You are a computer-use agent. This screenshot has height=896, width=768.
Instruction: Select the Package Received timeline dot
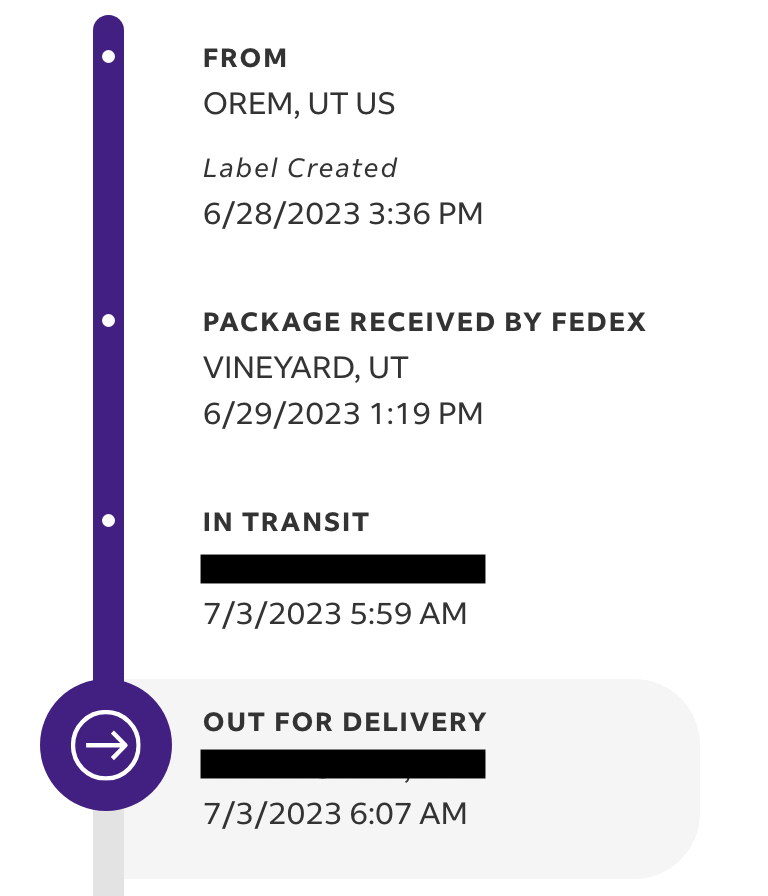108,321
